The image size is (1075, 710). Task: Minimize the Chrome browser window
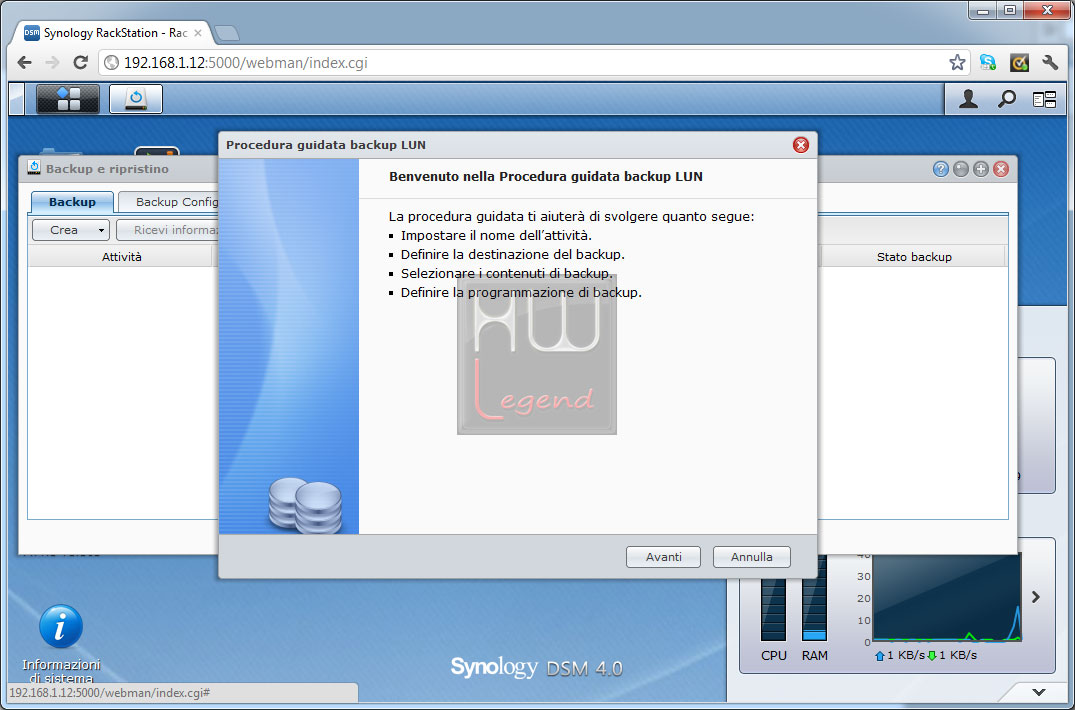(x=982, y=10)
